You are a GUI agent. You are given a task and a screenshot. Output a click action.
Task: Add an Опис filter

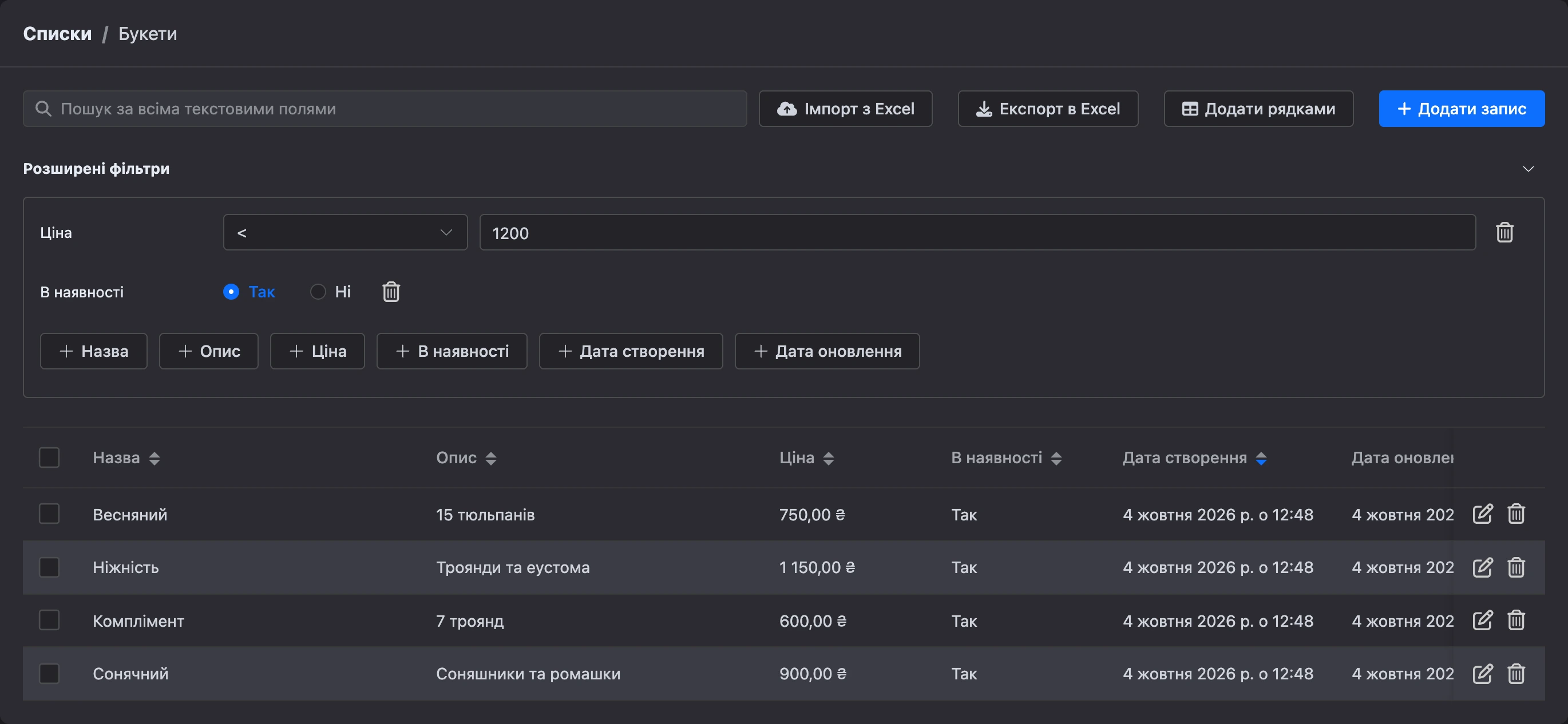(209, 351)
